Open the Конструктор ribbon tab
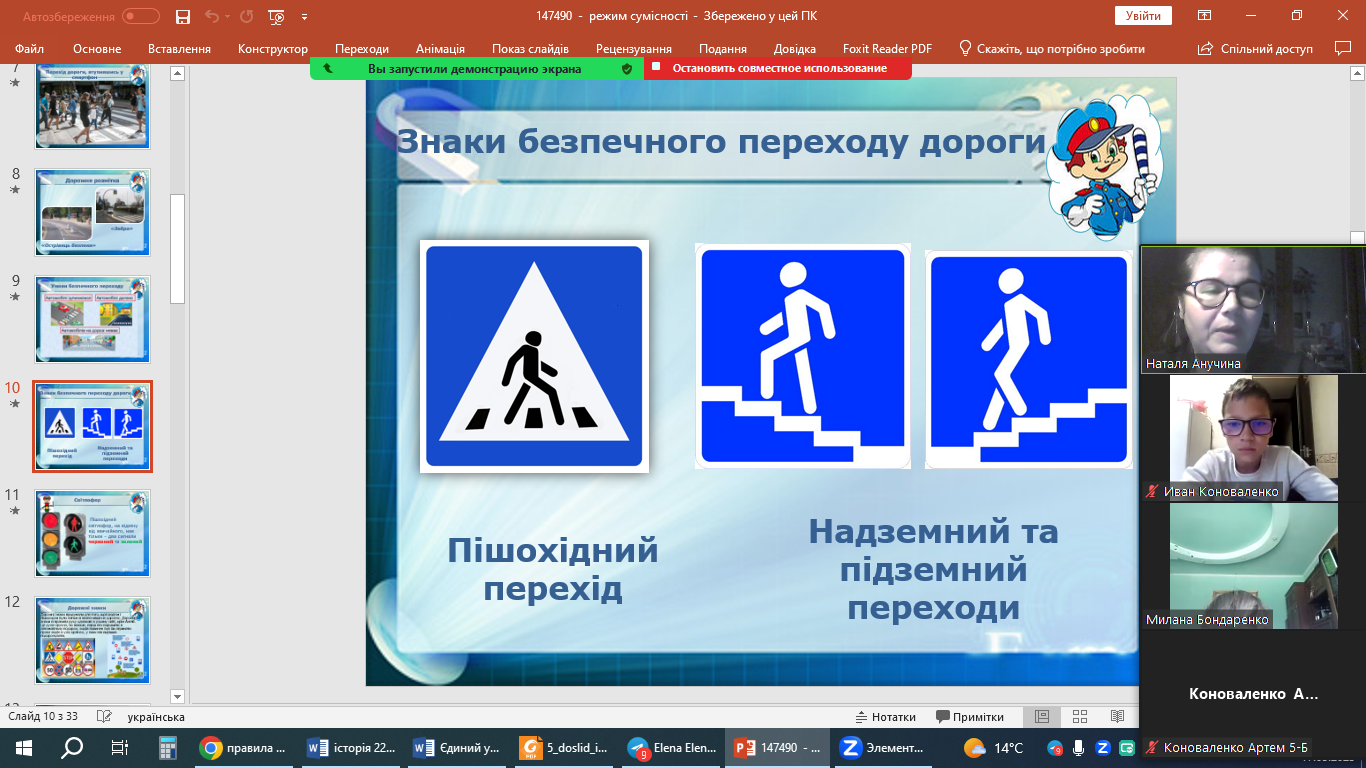This screenshot has height=768, width=1366. [273, 49]
